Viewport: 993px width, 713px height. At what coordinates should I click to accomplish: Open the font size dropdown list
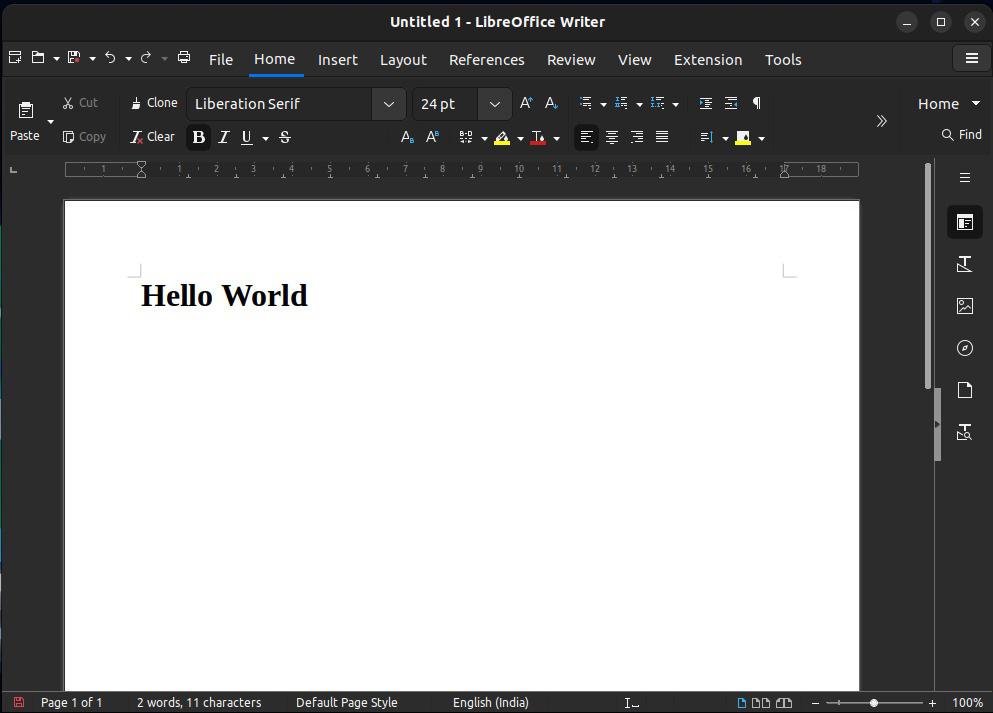click(494, 104)
